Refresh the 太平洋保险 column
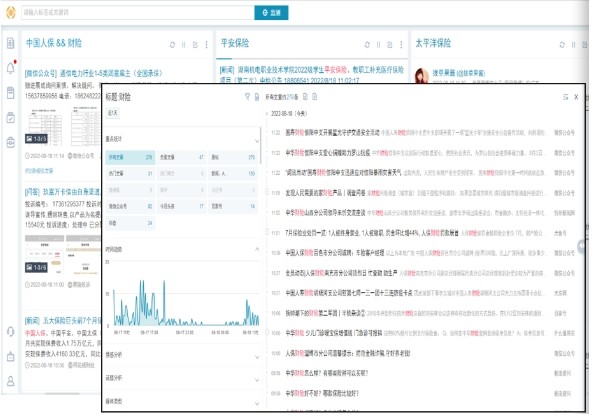594x420 pixels. coord(562,45)
